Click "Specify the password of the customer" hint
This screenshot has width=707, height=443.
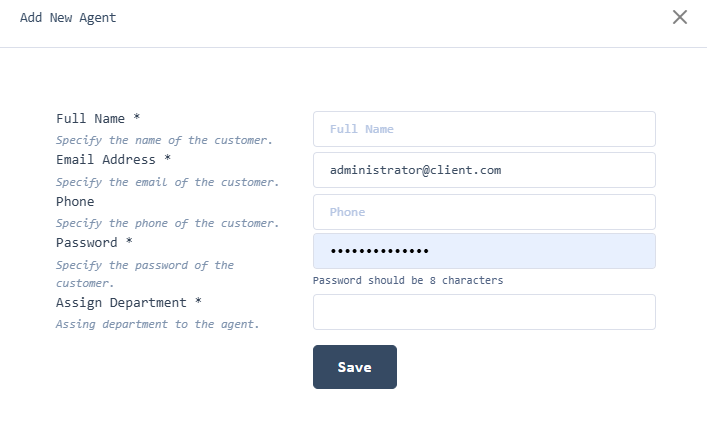click(x=145, y=266)
